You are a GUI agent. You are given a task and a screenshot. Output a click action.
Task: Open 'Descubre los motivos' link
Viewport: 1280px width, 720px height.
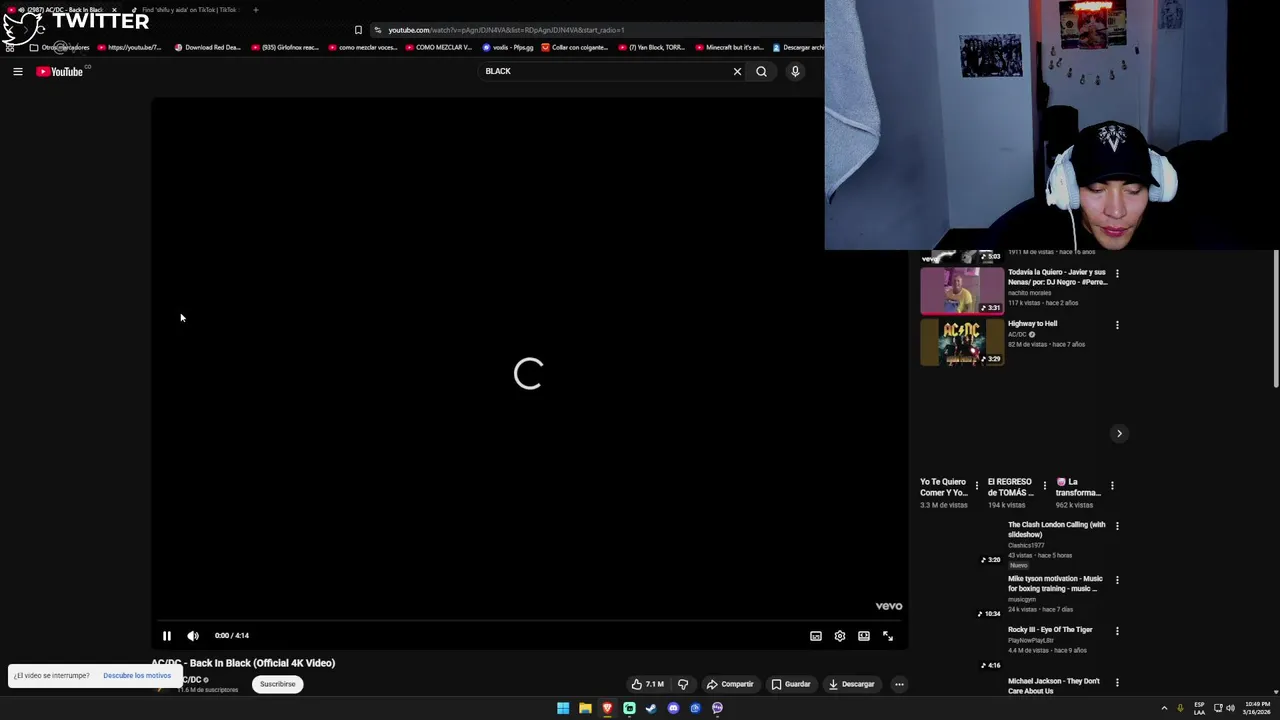(137, 676)
